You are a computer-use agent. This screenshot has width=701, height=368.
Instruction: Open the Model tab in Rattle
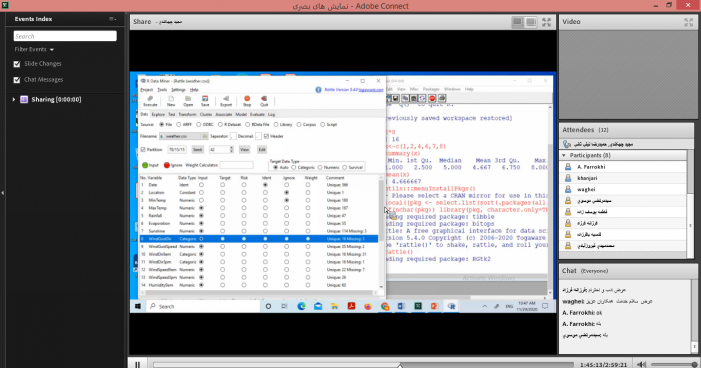tap(241, 114)
